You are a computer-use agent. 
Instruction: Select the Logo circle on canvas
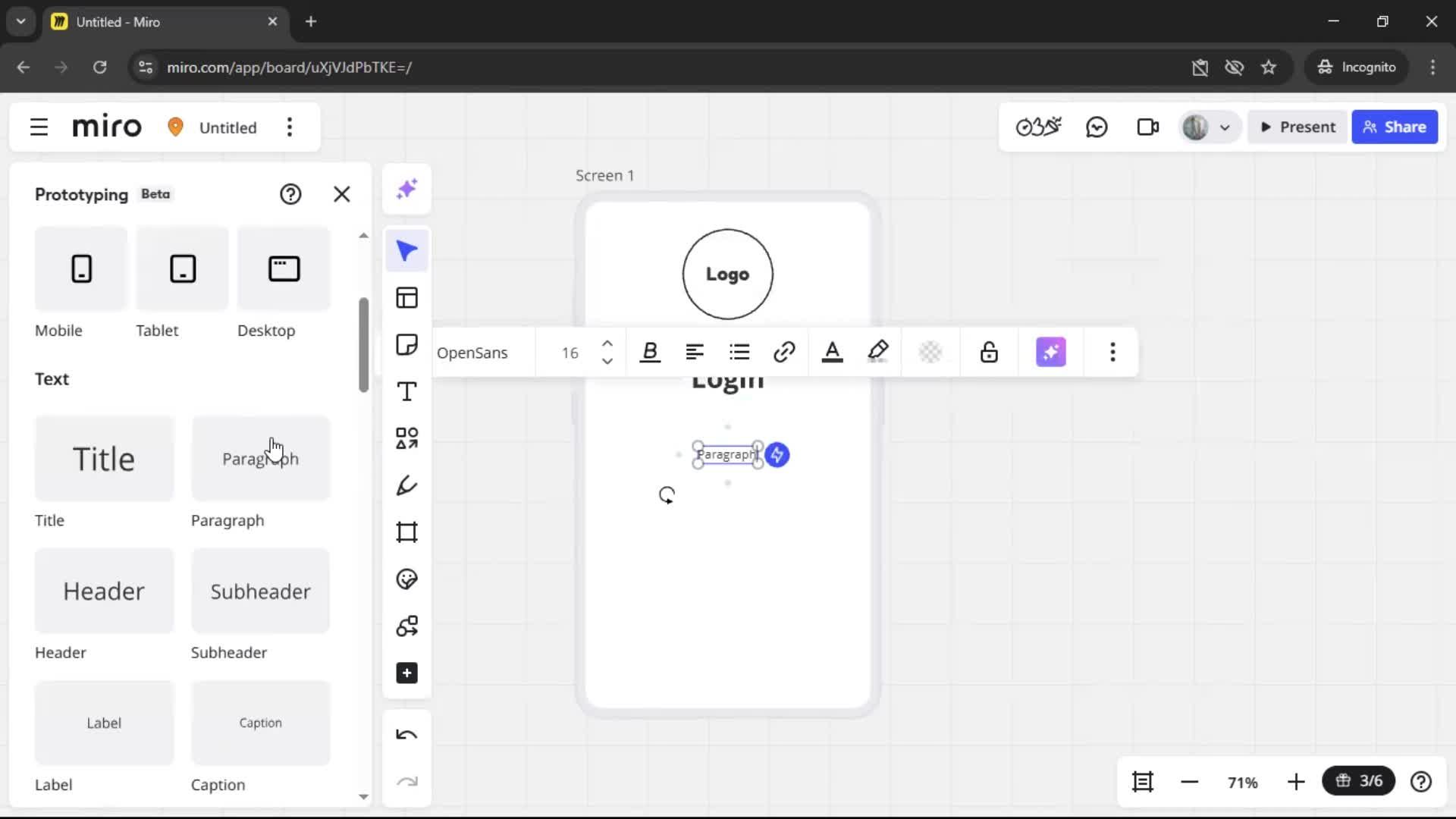[x=727, y=275]
